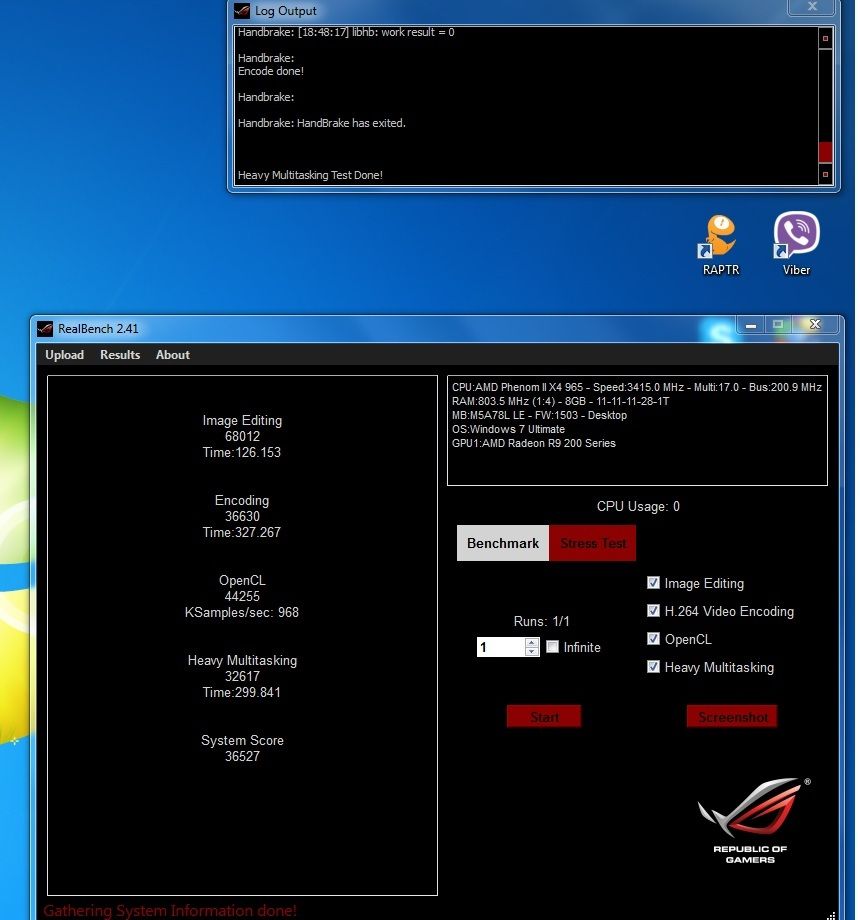Minimize the RealBench window
This screenshot has height=920, width=860.
[751, 325]
